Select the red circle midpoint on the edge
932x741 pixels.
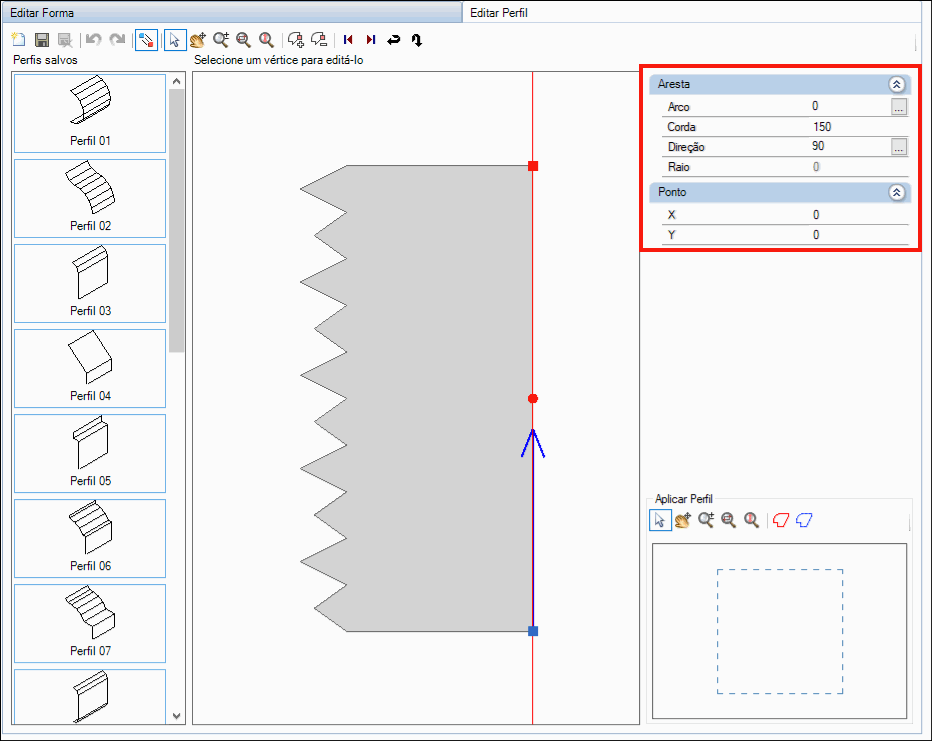(x=533, y=399)
